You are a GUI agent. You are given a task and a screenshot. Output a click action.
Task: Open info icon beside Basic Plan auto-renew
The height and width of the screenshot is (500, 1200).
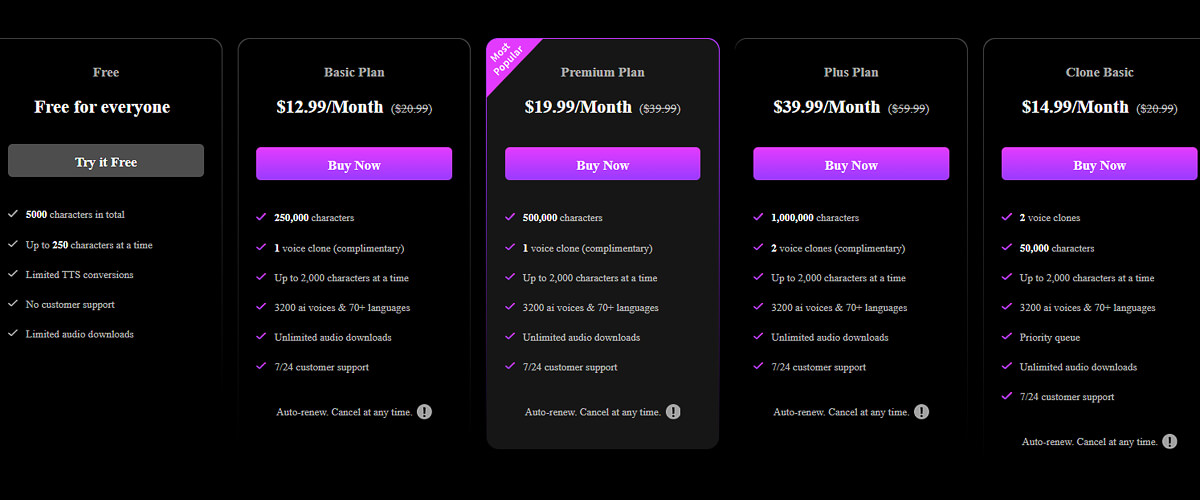click(x=424, y=411)
